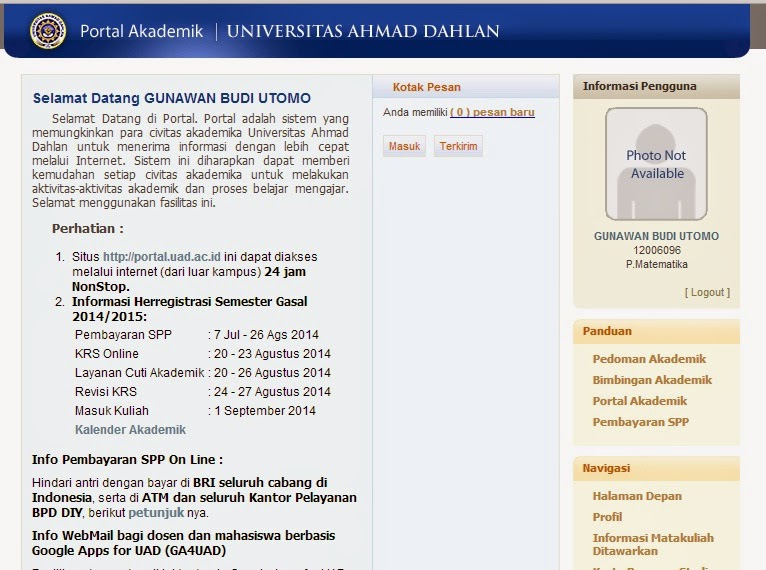The width and height of the screenshot is (766, 570).
Task: Click the Revisi KRS row
Action: (203, 392)
